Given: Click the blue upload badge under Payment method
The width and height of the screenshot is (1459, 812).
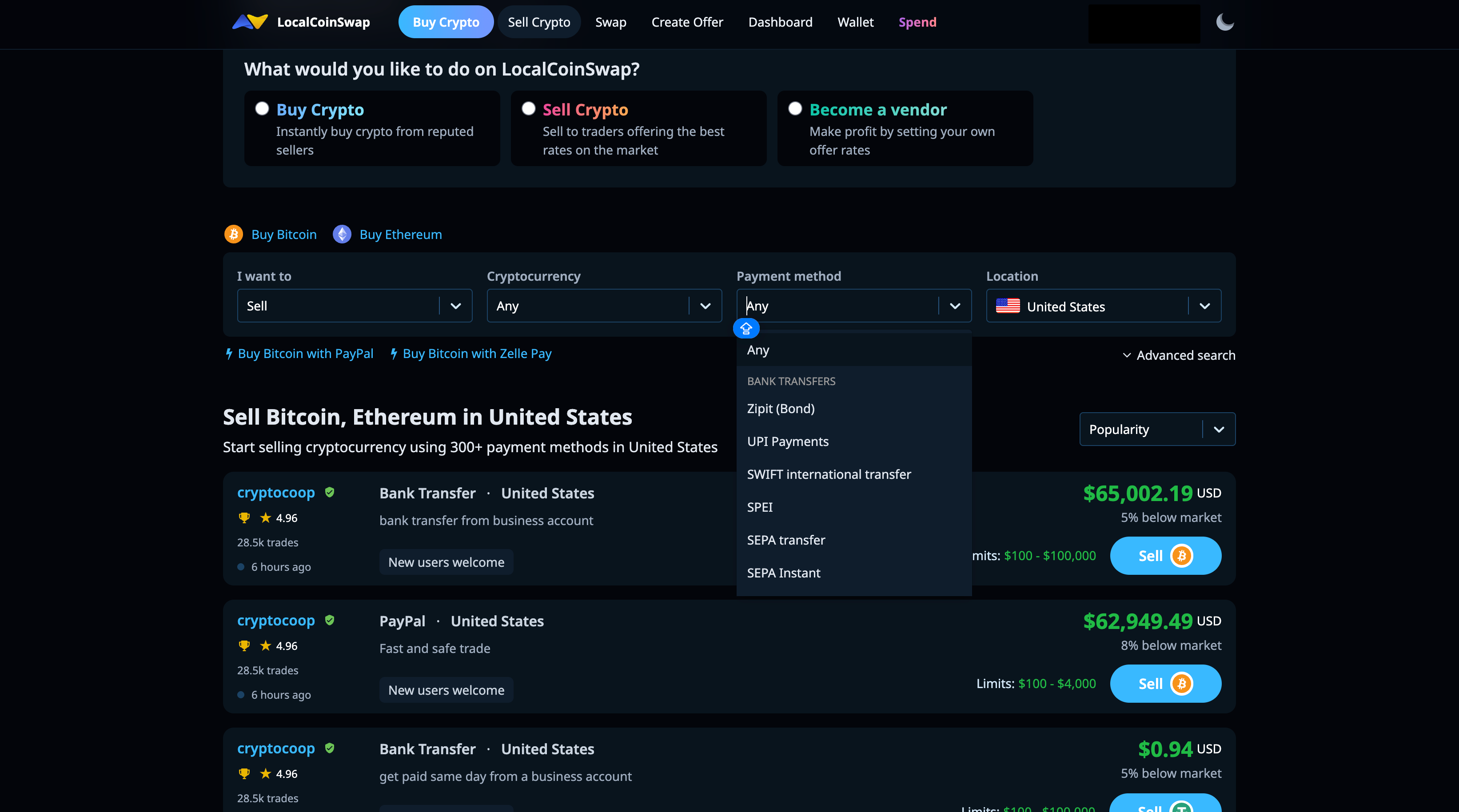Looking at the screenshot, I should pyautogui.click(x=746, y=328).
